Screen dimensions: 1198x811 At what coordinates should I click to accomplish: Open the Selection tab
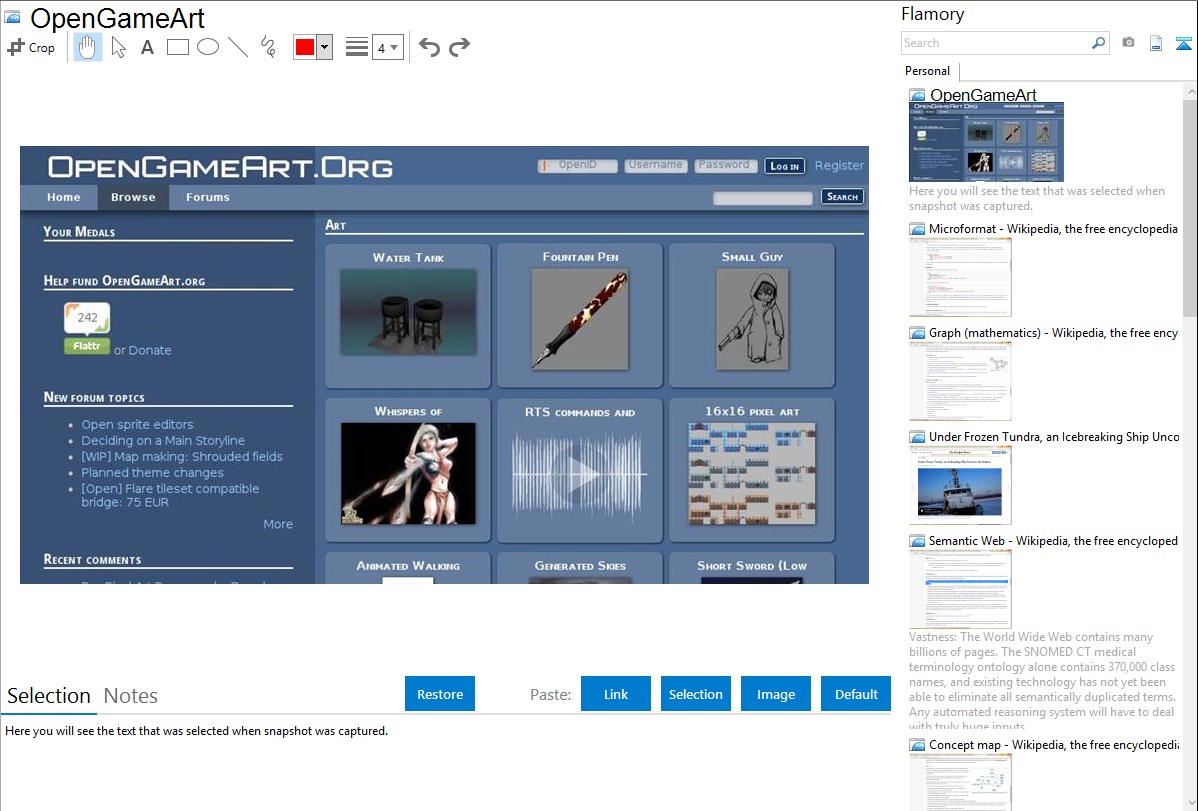pos(49,696)
